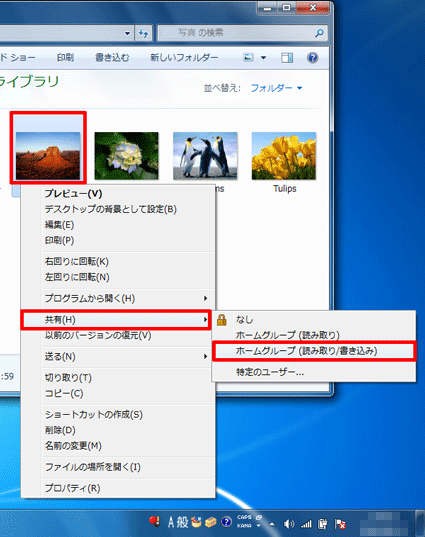Choose 印刷(P) in the context menu
This screenshot has height=537, width=425.
coord(118,240)
